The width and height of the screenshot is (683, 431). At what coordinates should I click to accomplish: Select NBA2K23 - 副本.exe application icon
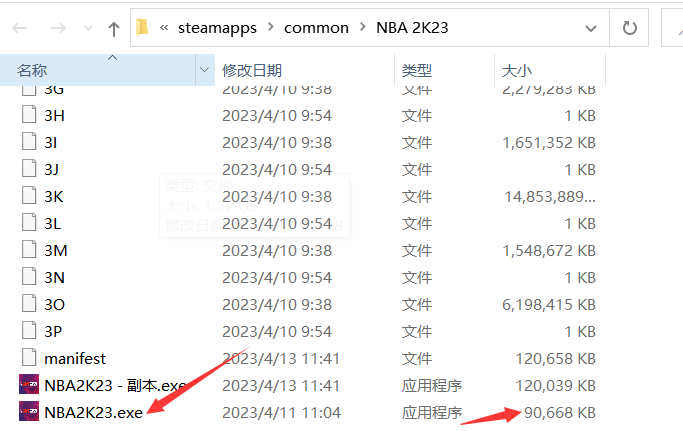point(29,385)
